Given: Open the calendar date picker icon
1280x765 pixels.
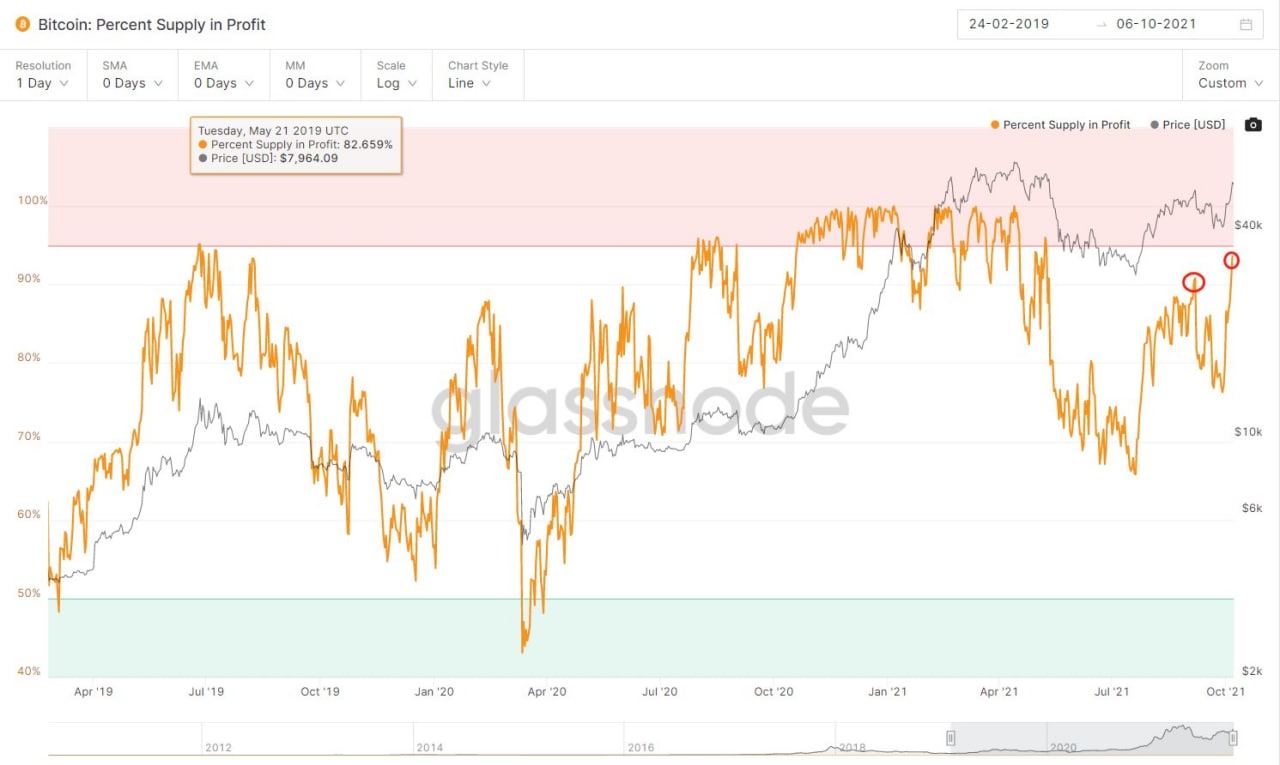Looking at the screenshot, I should 1246,24.
